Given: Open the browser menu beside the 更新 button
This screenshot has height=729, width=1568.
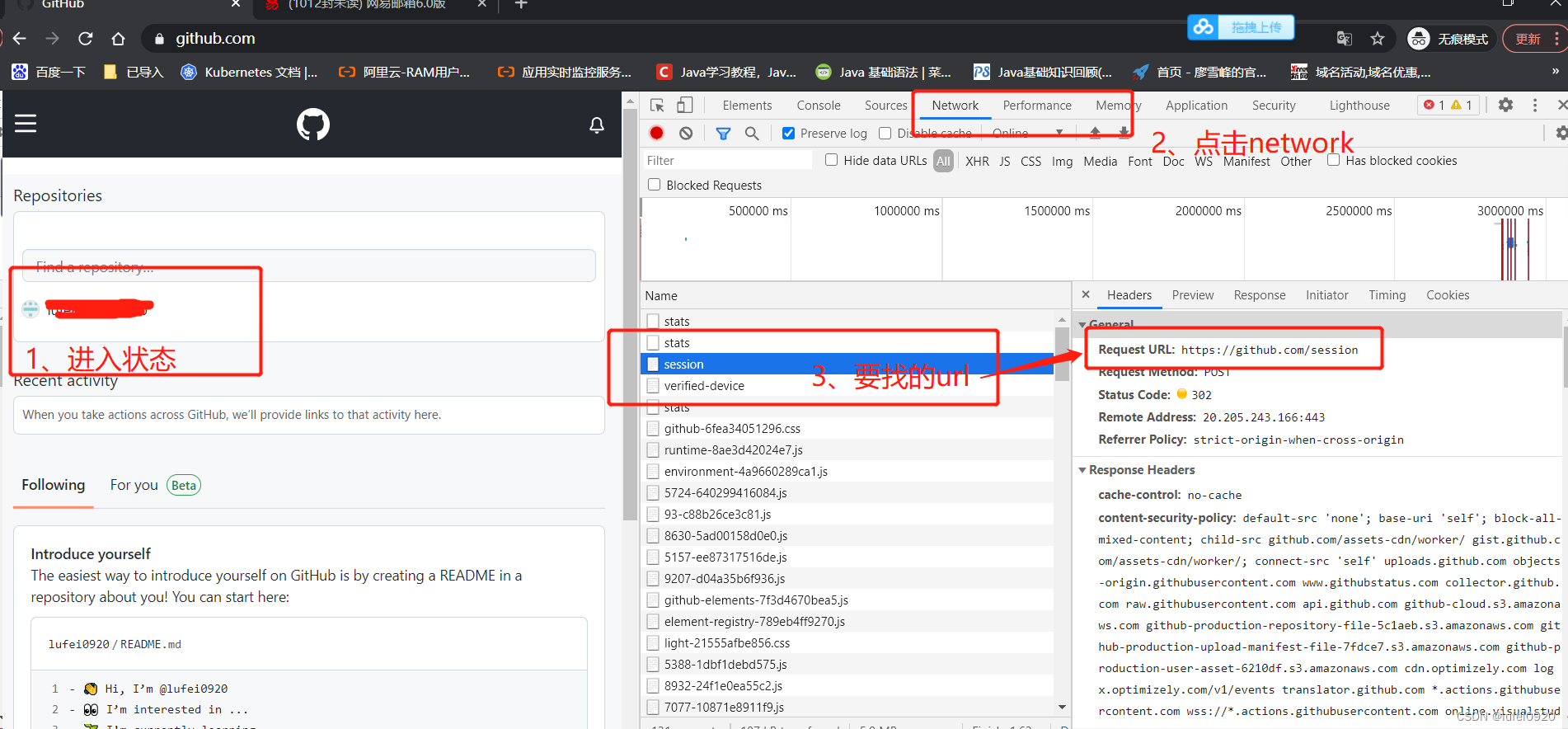Looking at the screenshot, I should pyautogui.click(x=1556, y=39).
